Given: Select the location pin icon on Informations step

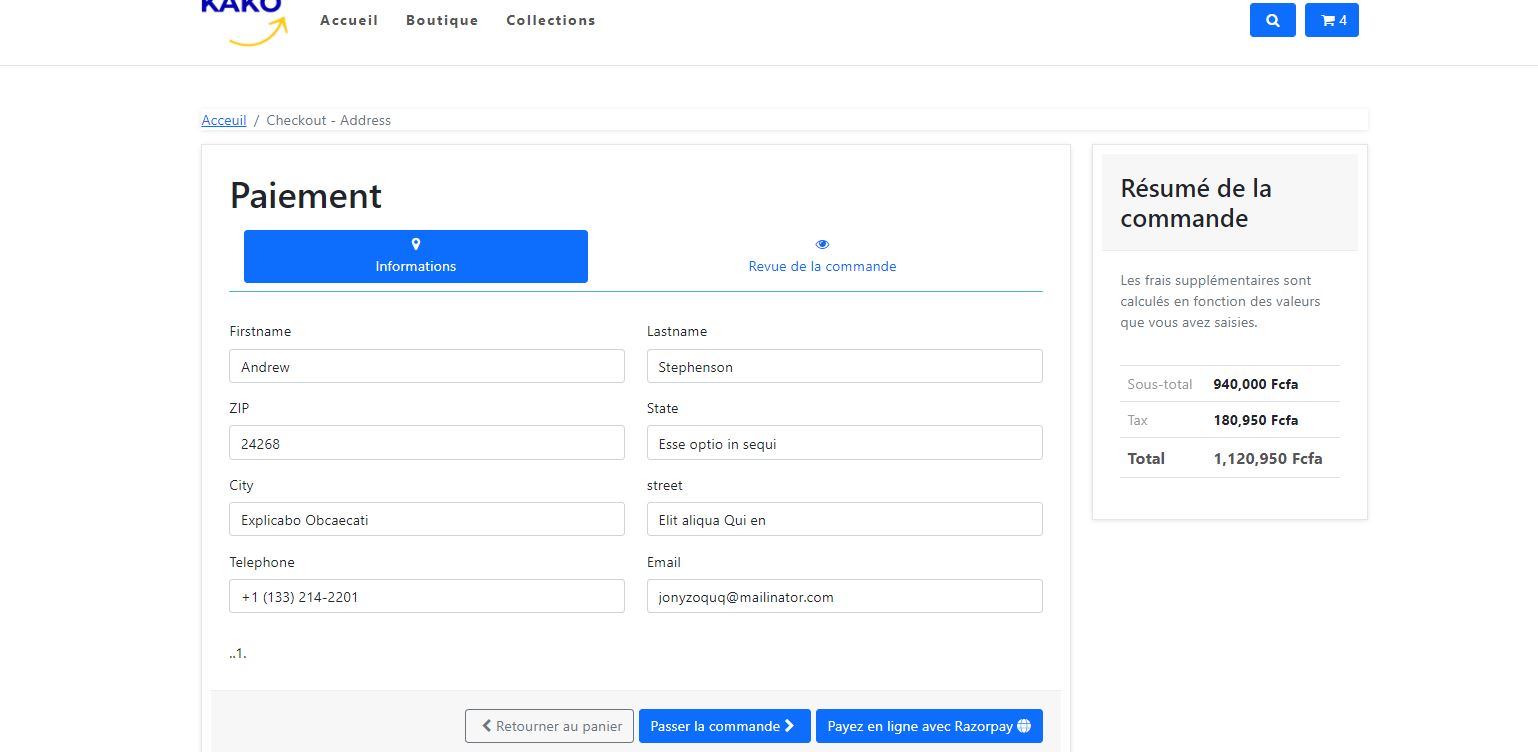Looking at the screenshot, I should (415, 243).
